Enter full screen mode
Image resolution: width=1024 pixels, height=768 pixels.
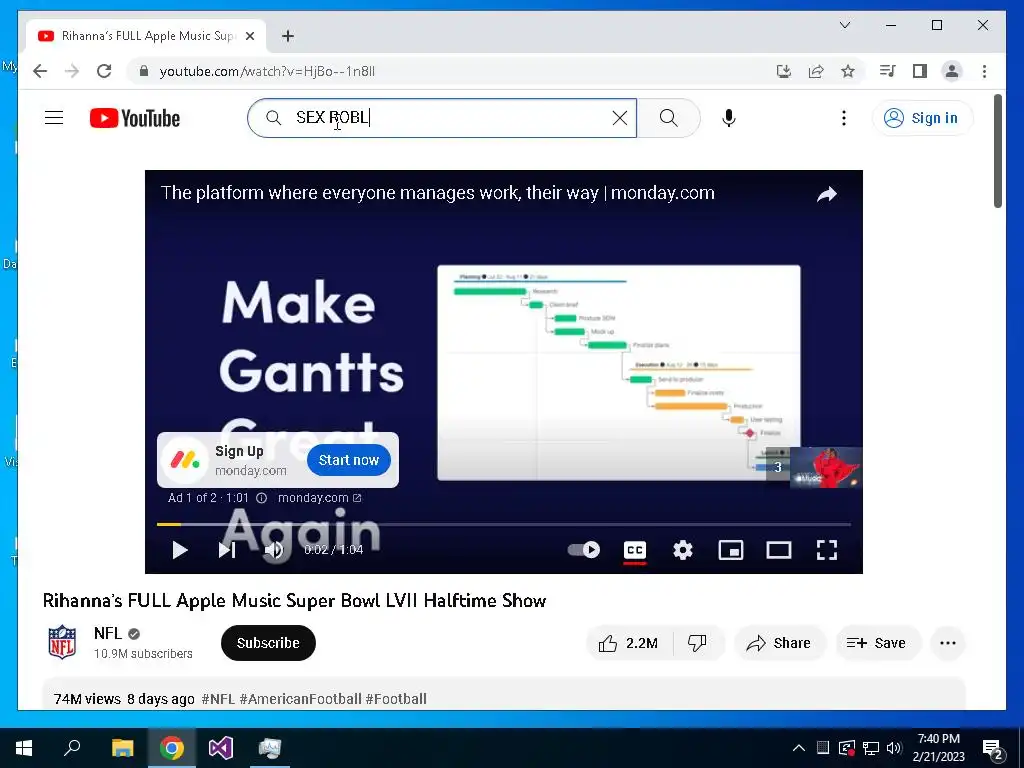[x=827, y=550]
